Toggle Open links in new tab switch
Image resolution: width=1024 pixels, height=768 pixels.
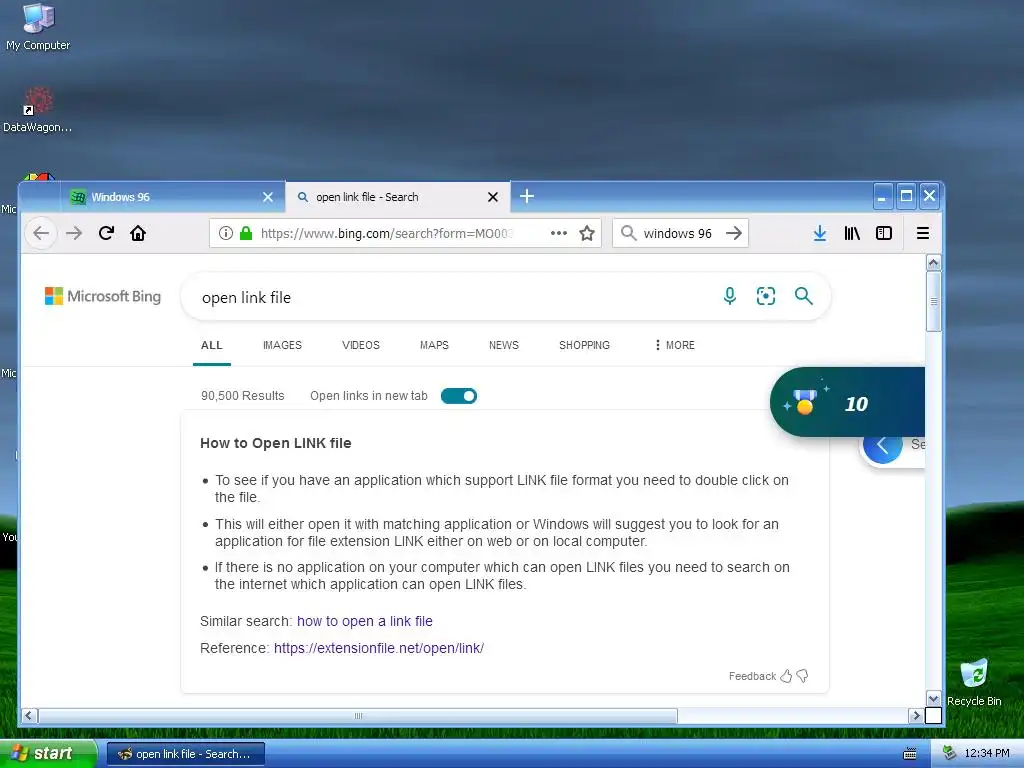(459, 396)
